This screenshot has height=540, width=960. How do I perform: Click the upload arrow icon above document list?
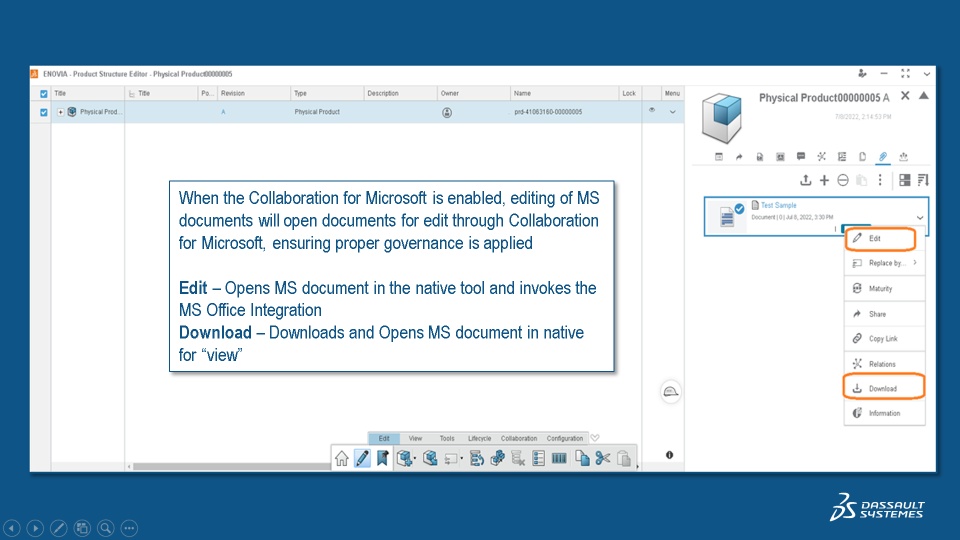[x=806, y=180]
